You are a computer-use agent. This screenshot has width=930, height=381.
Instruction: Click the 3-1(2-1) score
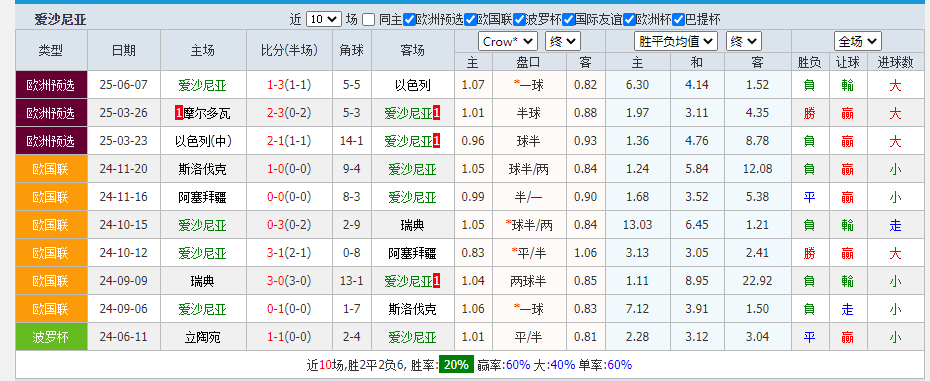click(x=289, y=253)
